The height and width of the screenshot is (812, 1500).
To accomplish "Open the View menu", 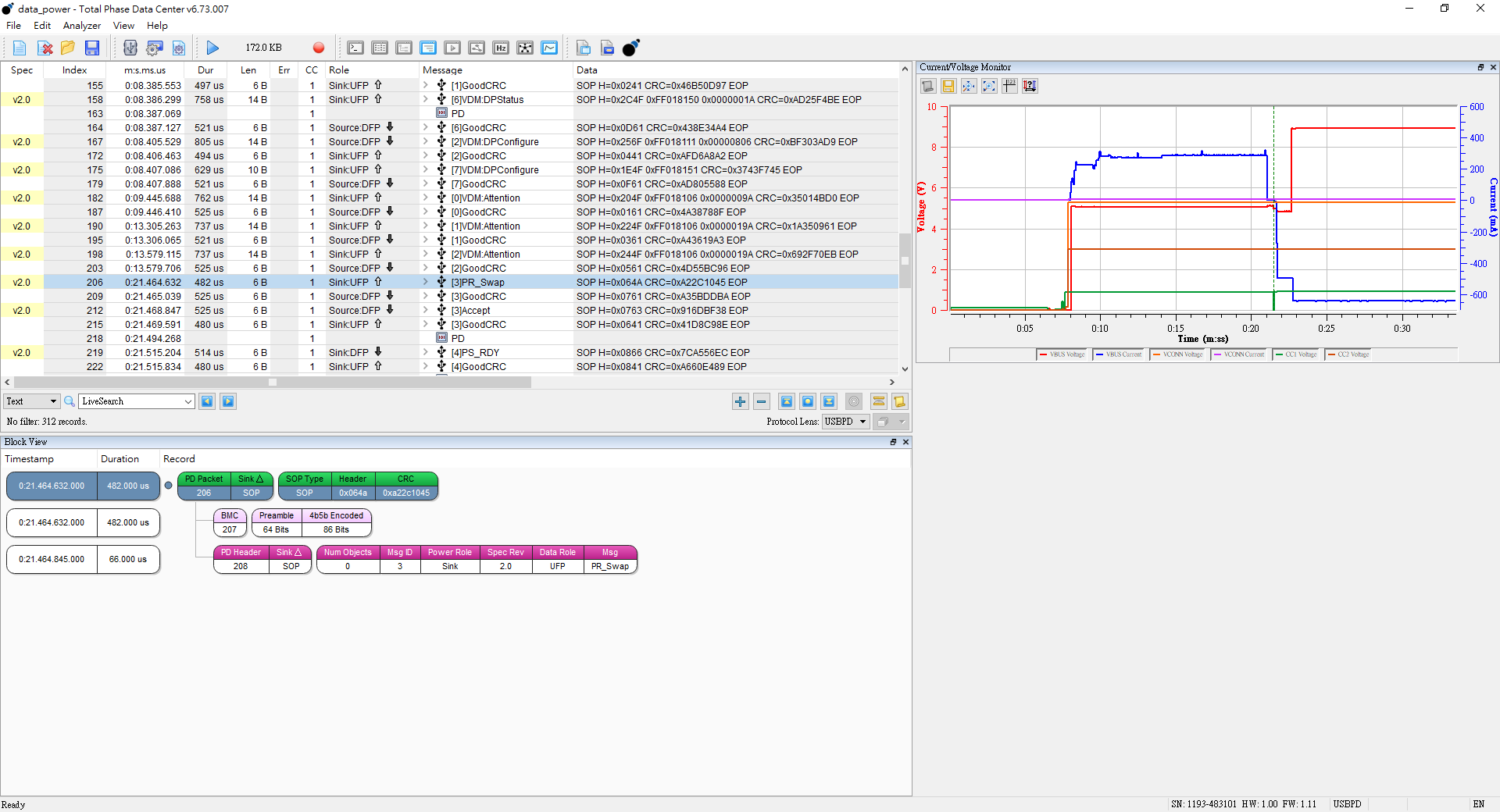I will point(123,26).
